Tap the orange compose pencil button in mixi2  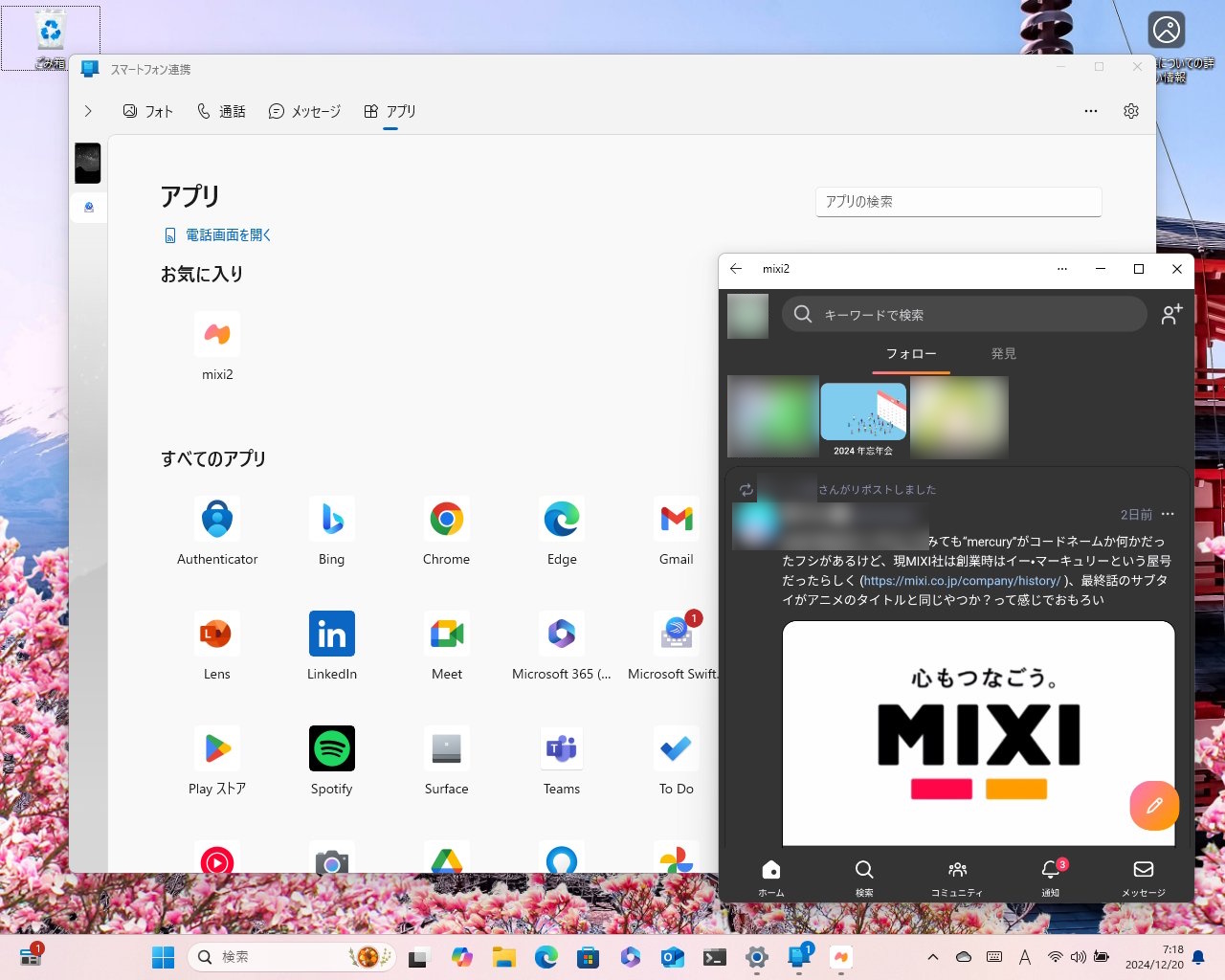pyautogui.click(x=1154, y=806)
